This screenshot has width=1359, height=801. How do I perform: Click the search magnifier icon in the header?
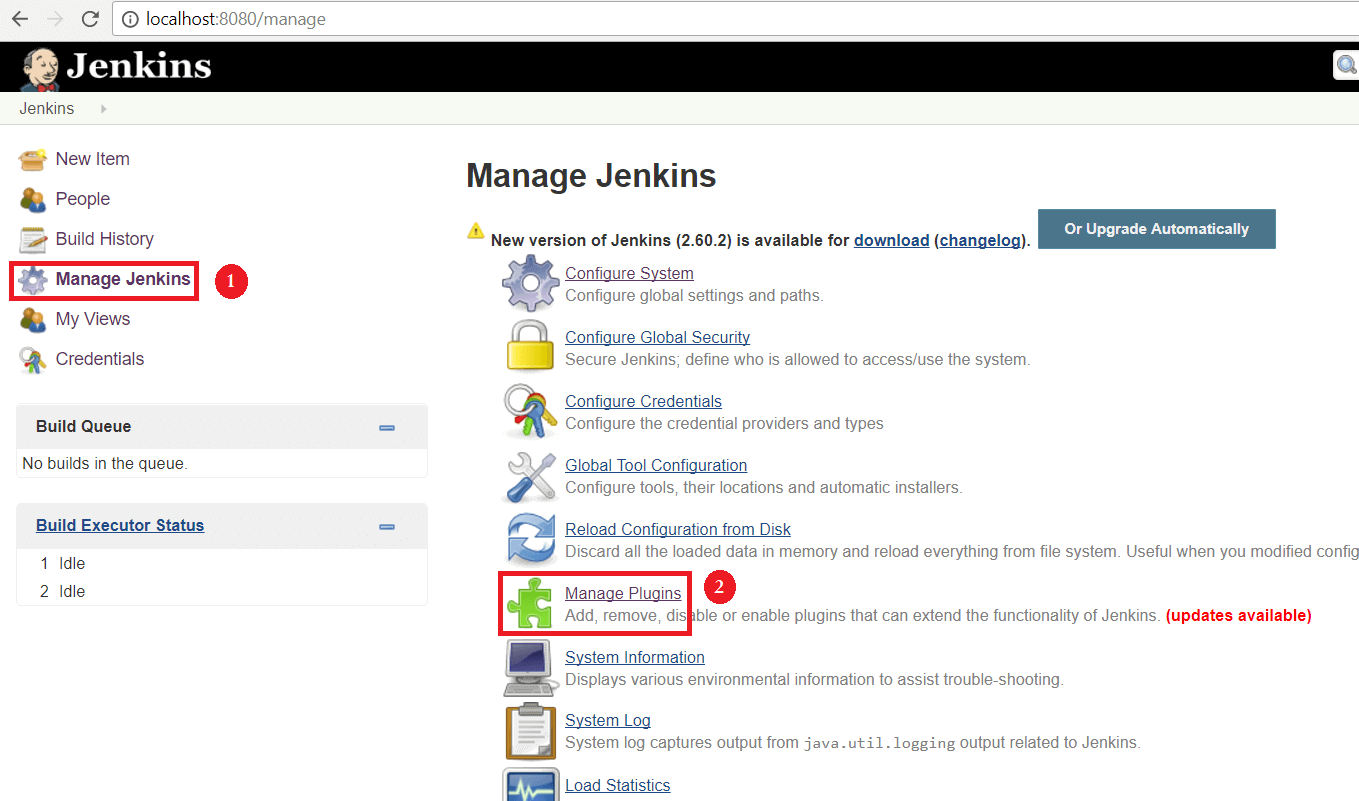[x=1347, y=66]
